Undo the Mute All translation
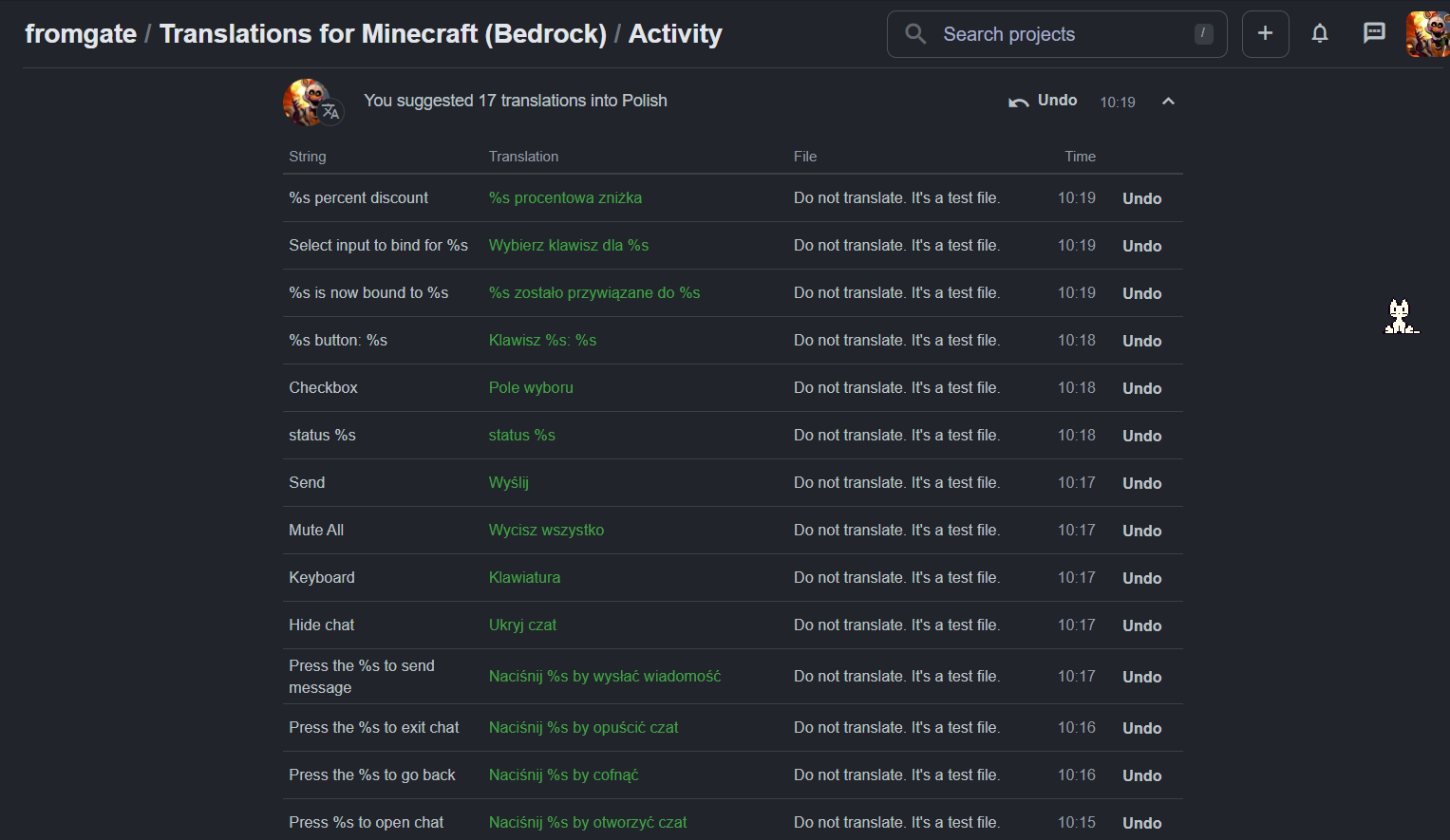 (x=1141, y=531)
